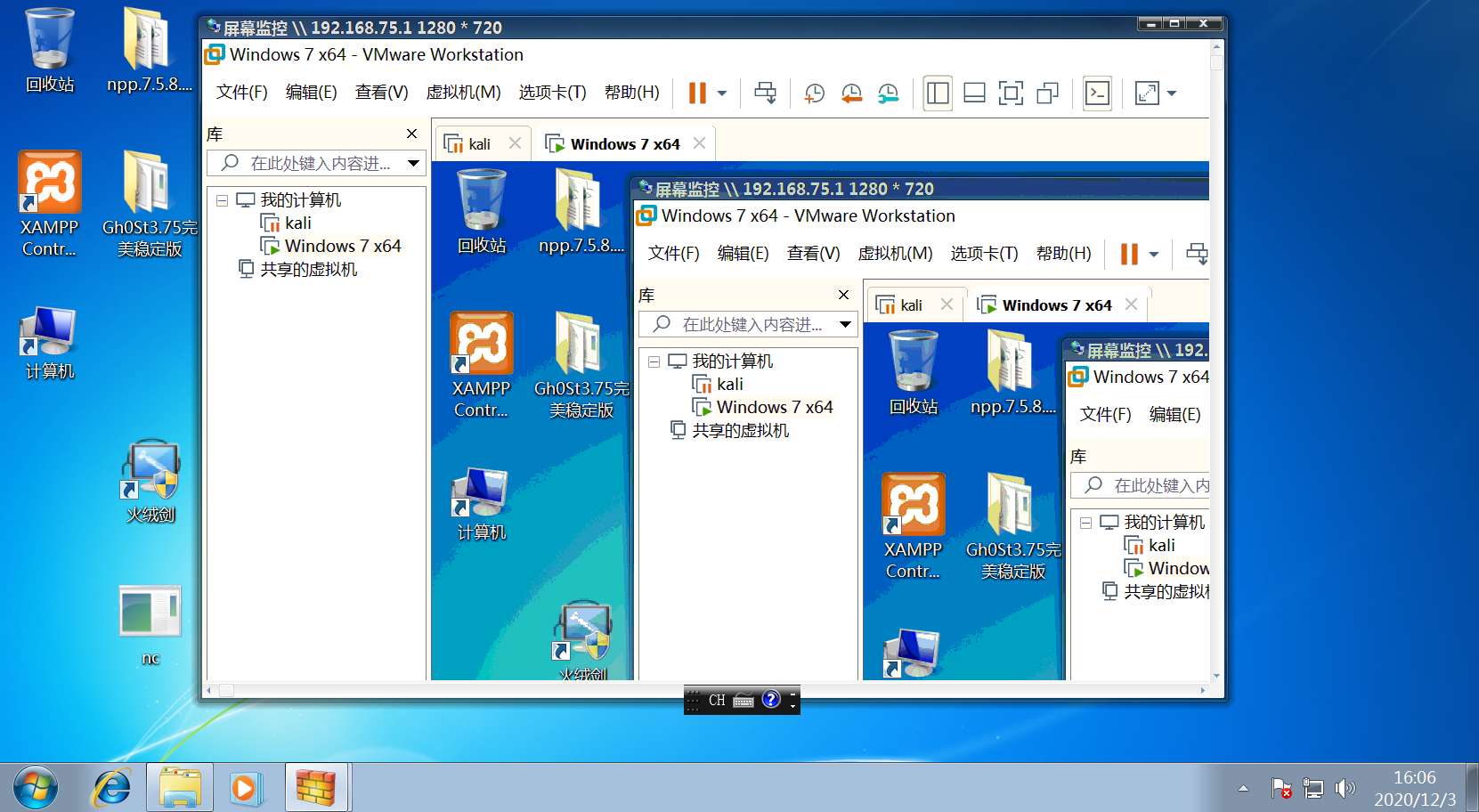Click CH input language indicator
This screenshot has height=812, width=1479.
pos(717,701)
